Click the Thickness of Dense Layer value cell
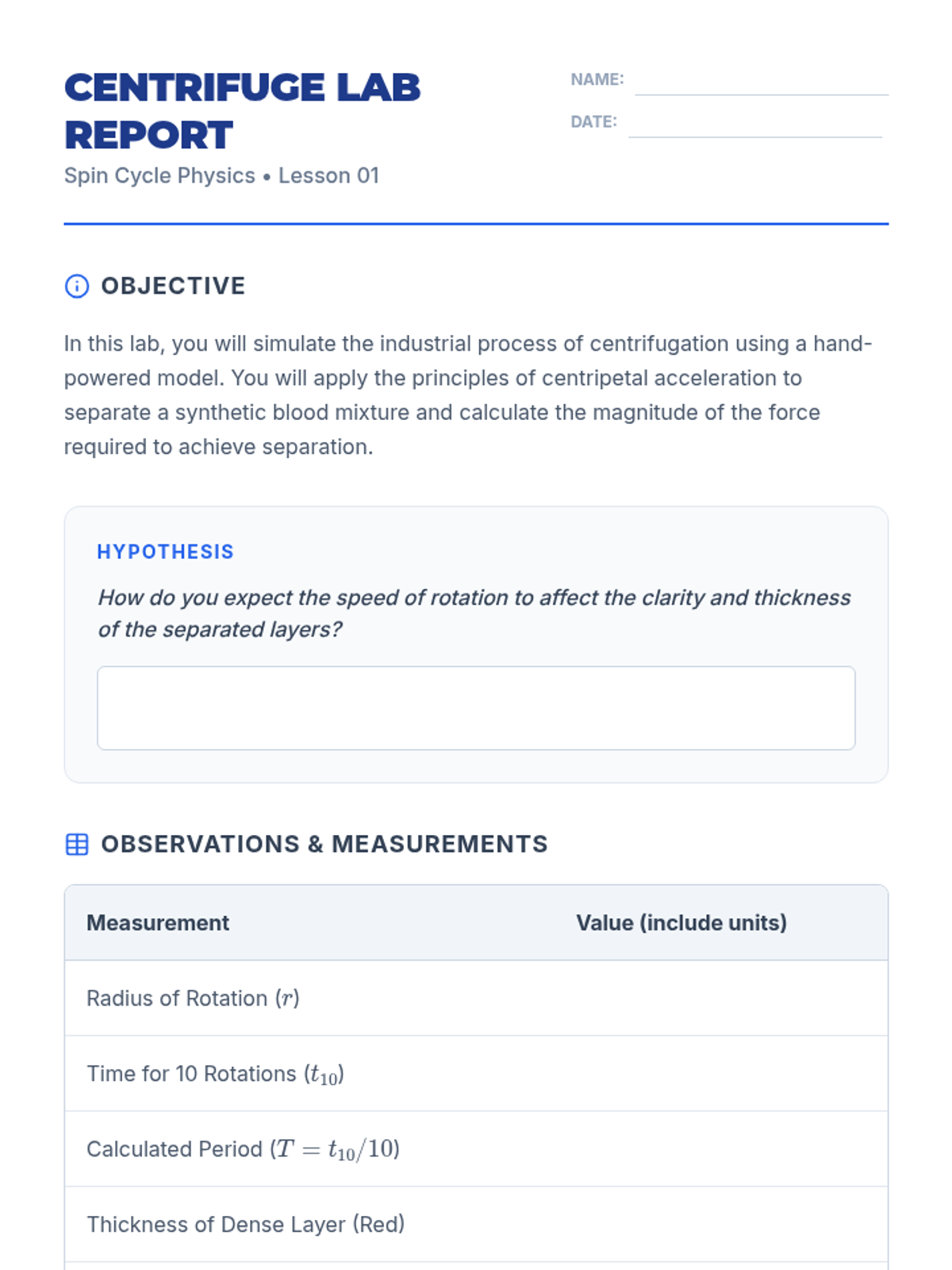The image size is (952, 1270). point(721,1224)
